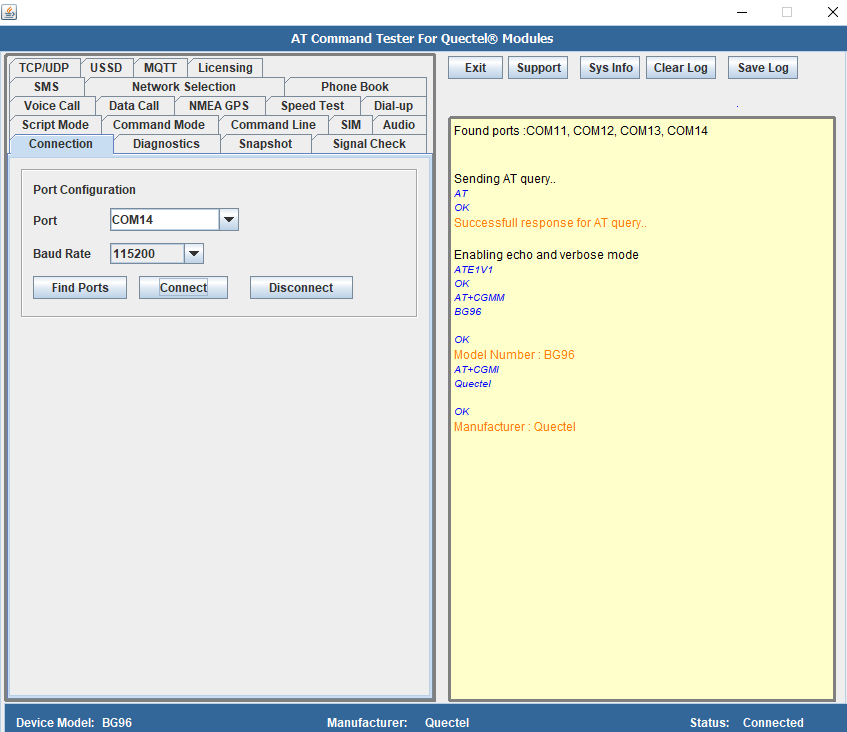
Task: Open the NMEA GPS tab
Action: tap(219, 105)
